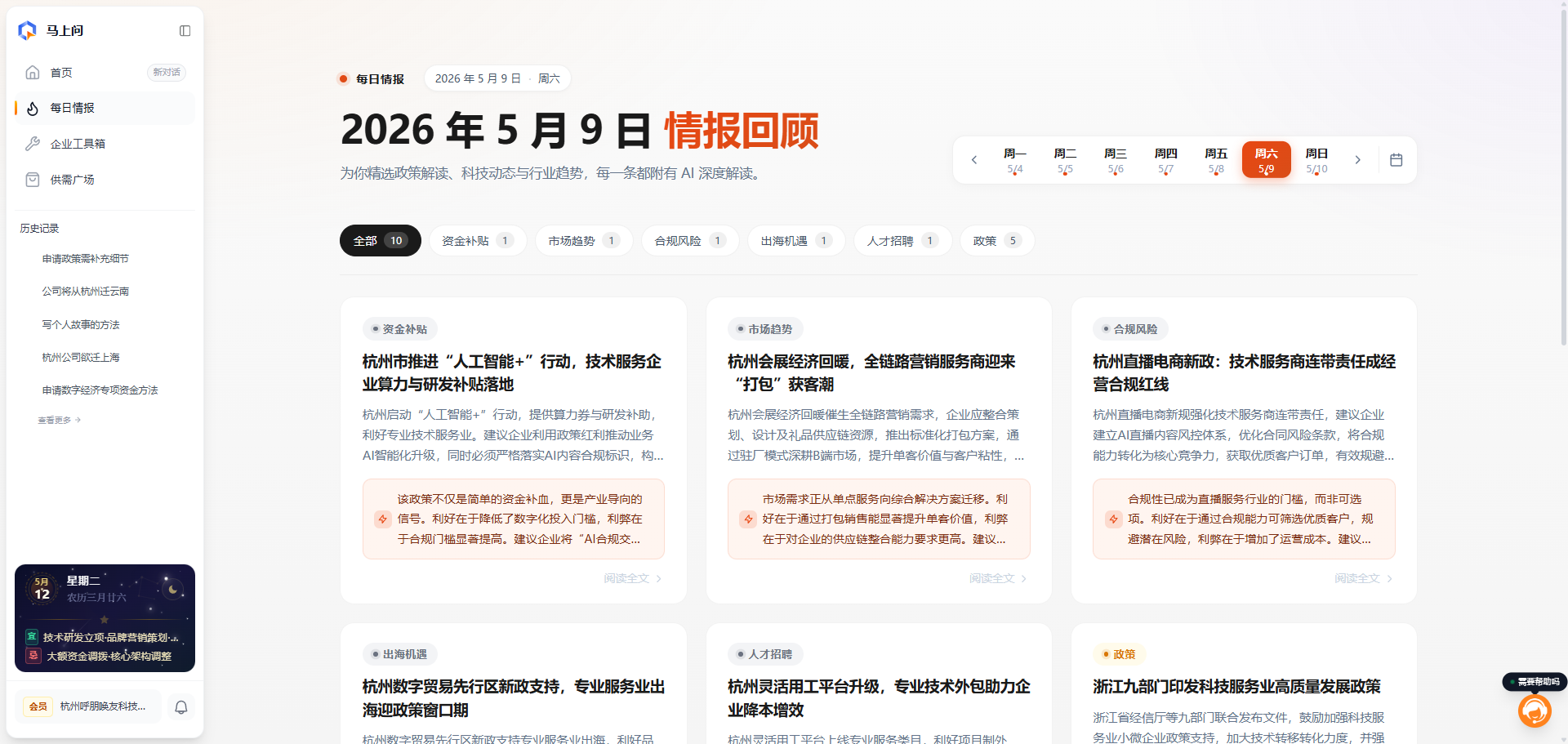Open article 杭州市推进人工智能+行动
1568x744 pixels.
[512, 372]
